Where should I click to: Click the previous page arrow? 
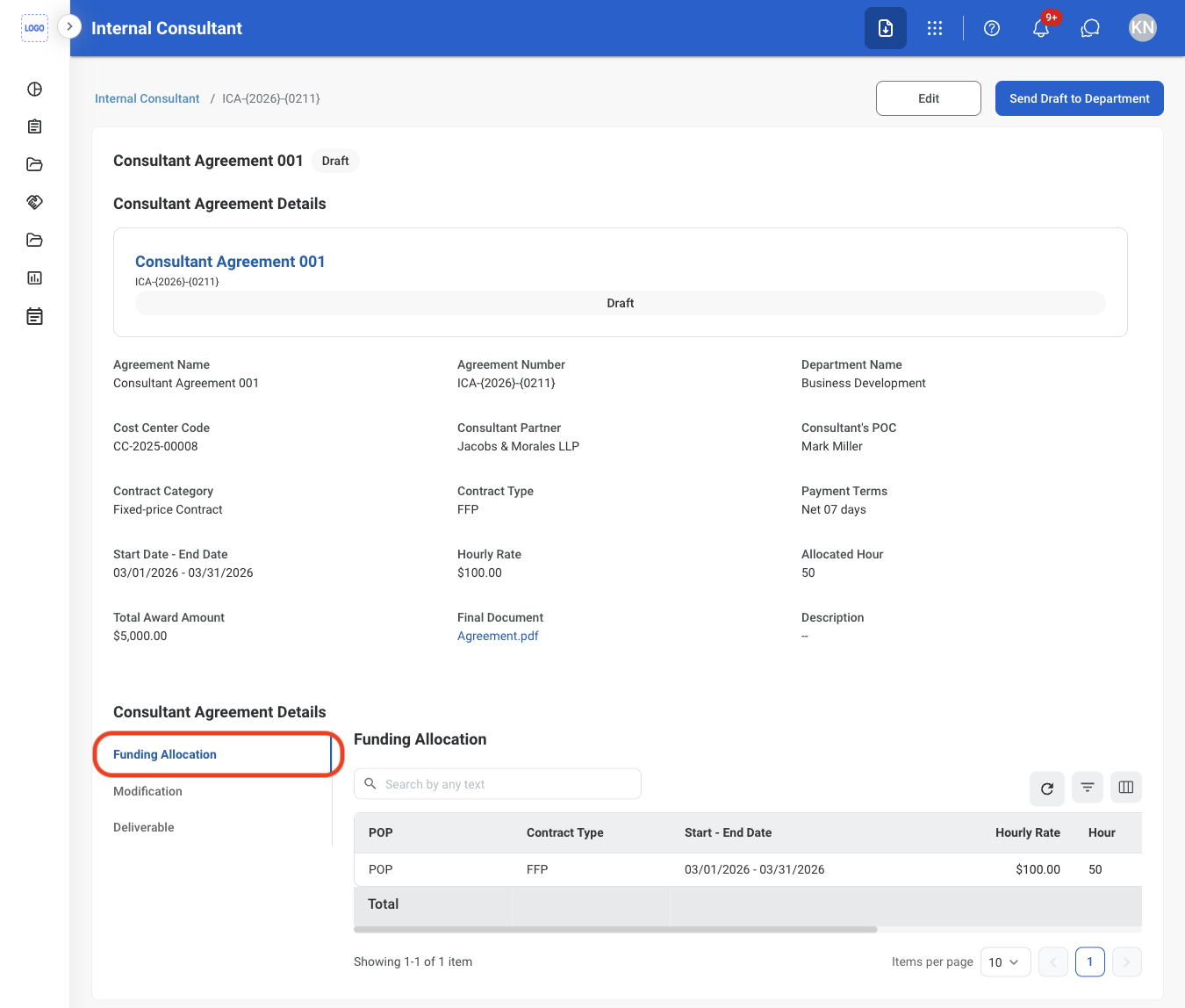tap(1053, 962)
